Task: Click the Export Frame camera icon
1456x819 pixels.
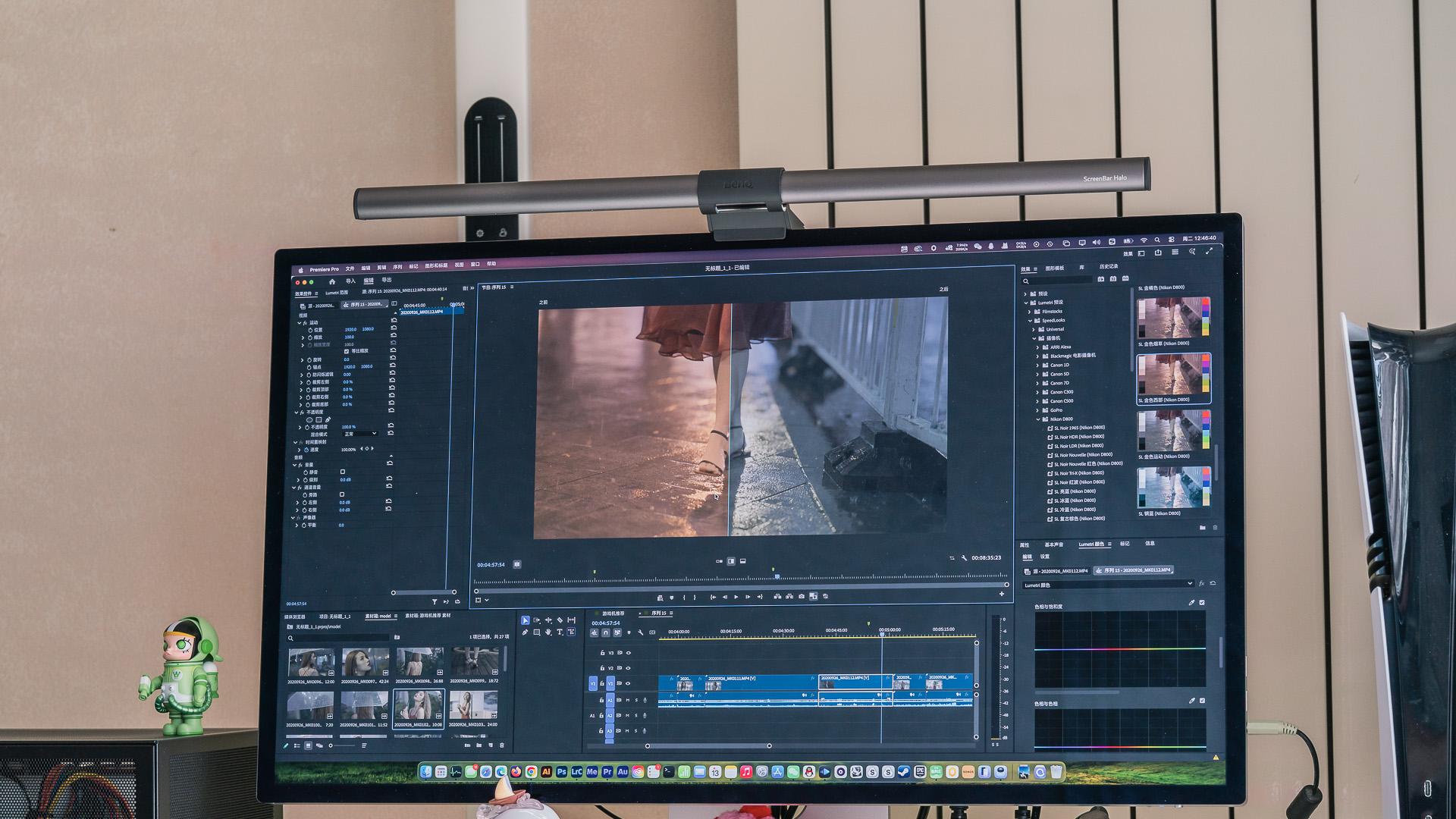Action: point(801,597)
